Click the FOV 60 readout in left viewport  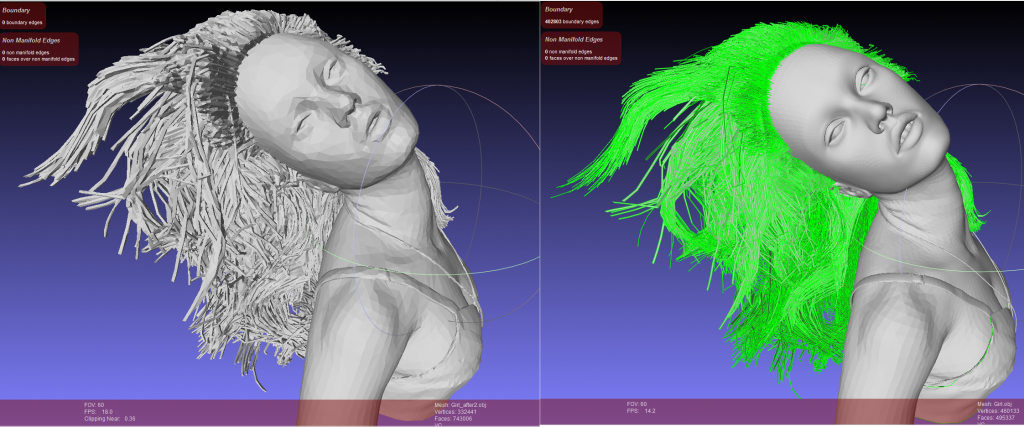coord(94,404)
